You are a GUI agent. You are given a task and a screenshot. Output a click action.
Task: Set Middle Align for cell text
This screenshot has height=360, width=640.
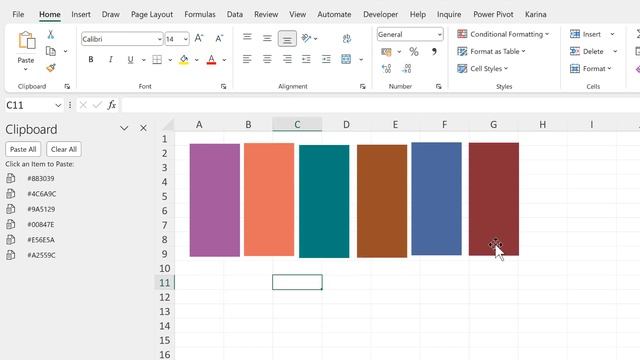click(x=267, y=38)
